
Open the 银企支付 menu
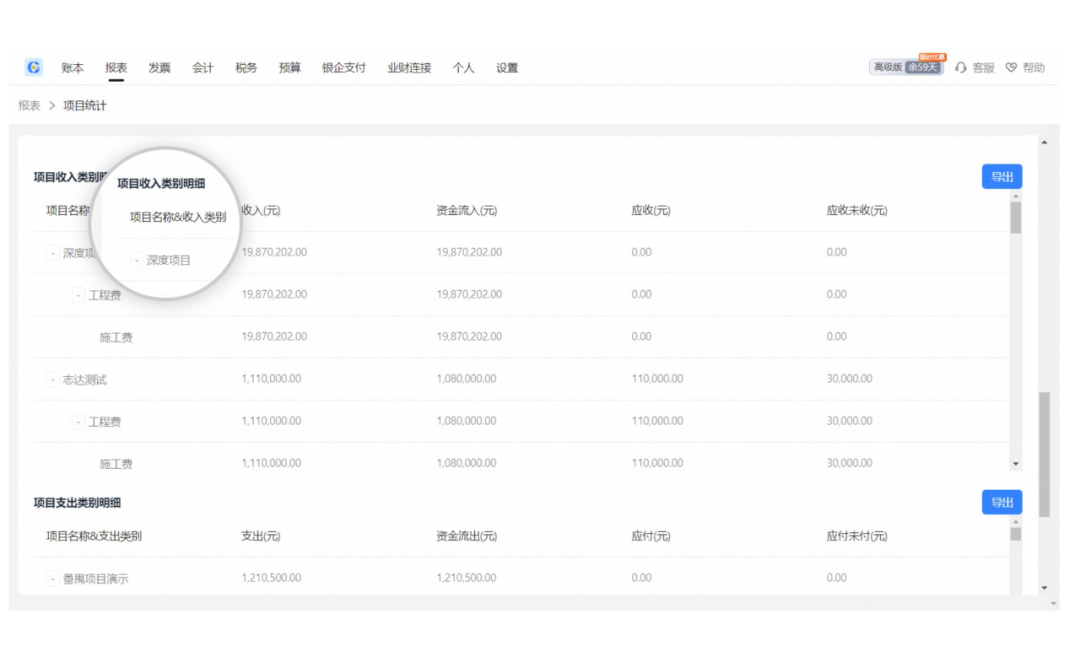343,68
